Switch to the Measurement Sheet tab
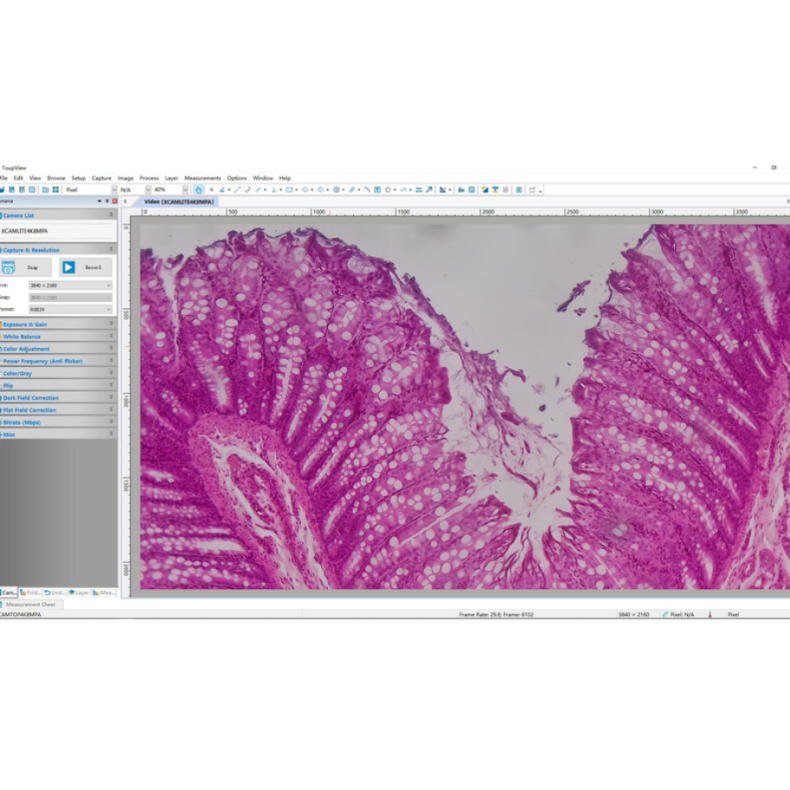 tap(32, 604)
